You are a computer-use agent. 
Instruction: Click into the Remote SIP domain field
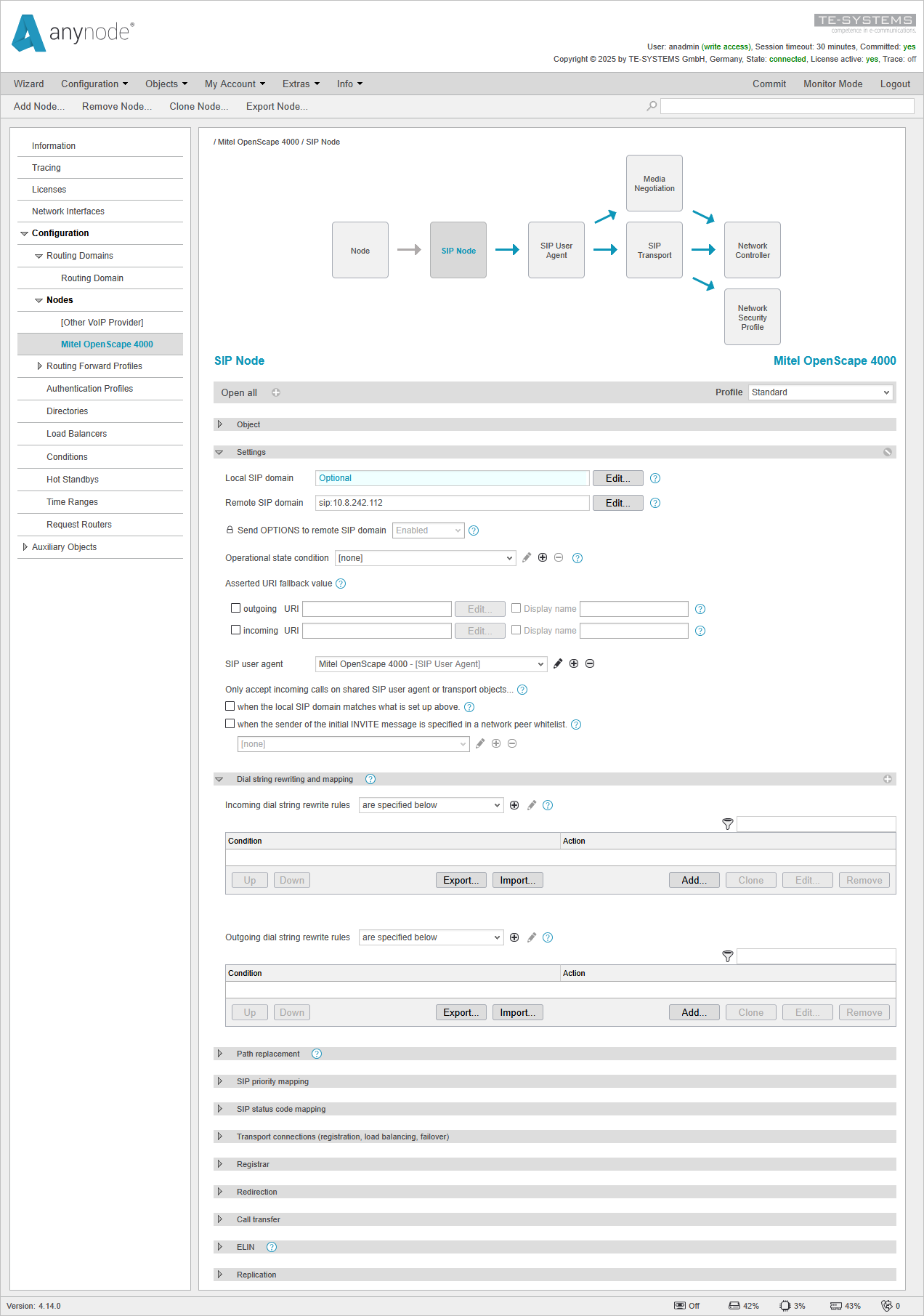(x=453, y=503)
